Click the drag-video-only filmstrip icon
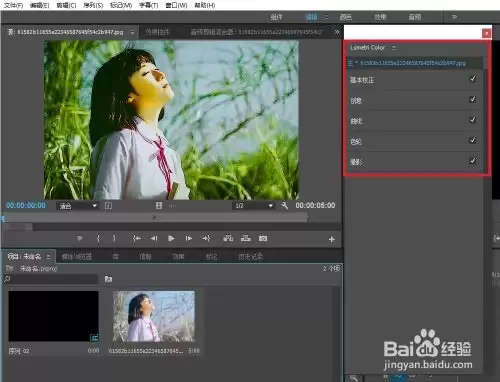 click(x=159, y=206)
